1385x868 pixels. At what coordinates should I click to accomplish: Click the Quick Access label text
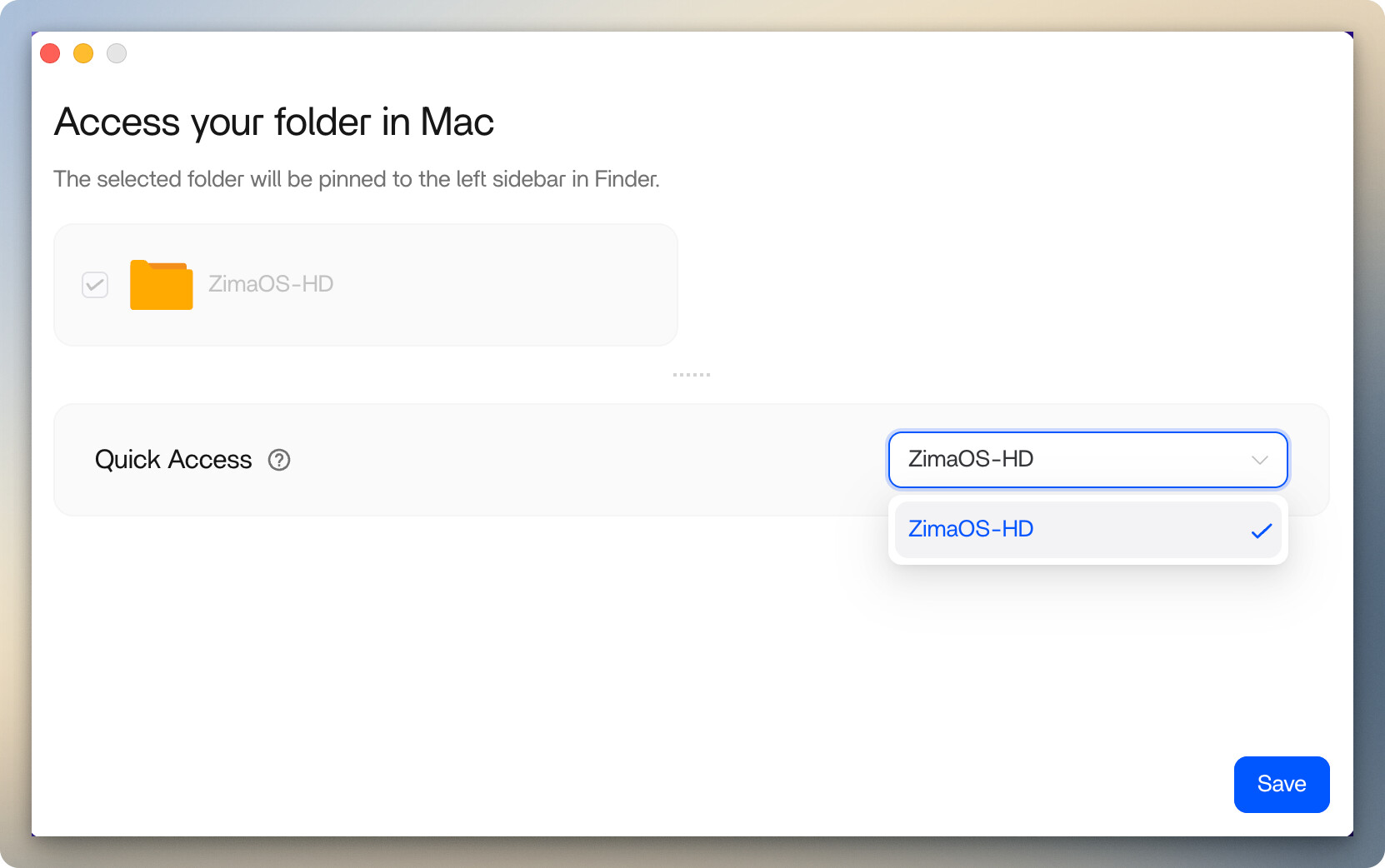click(x=173, y=460)
